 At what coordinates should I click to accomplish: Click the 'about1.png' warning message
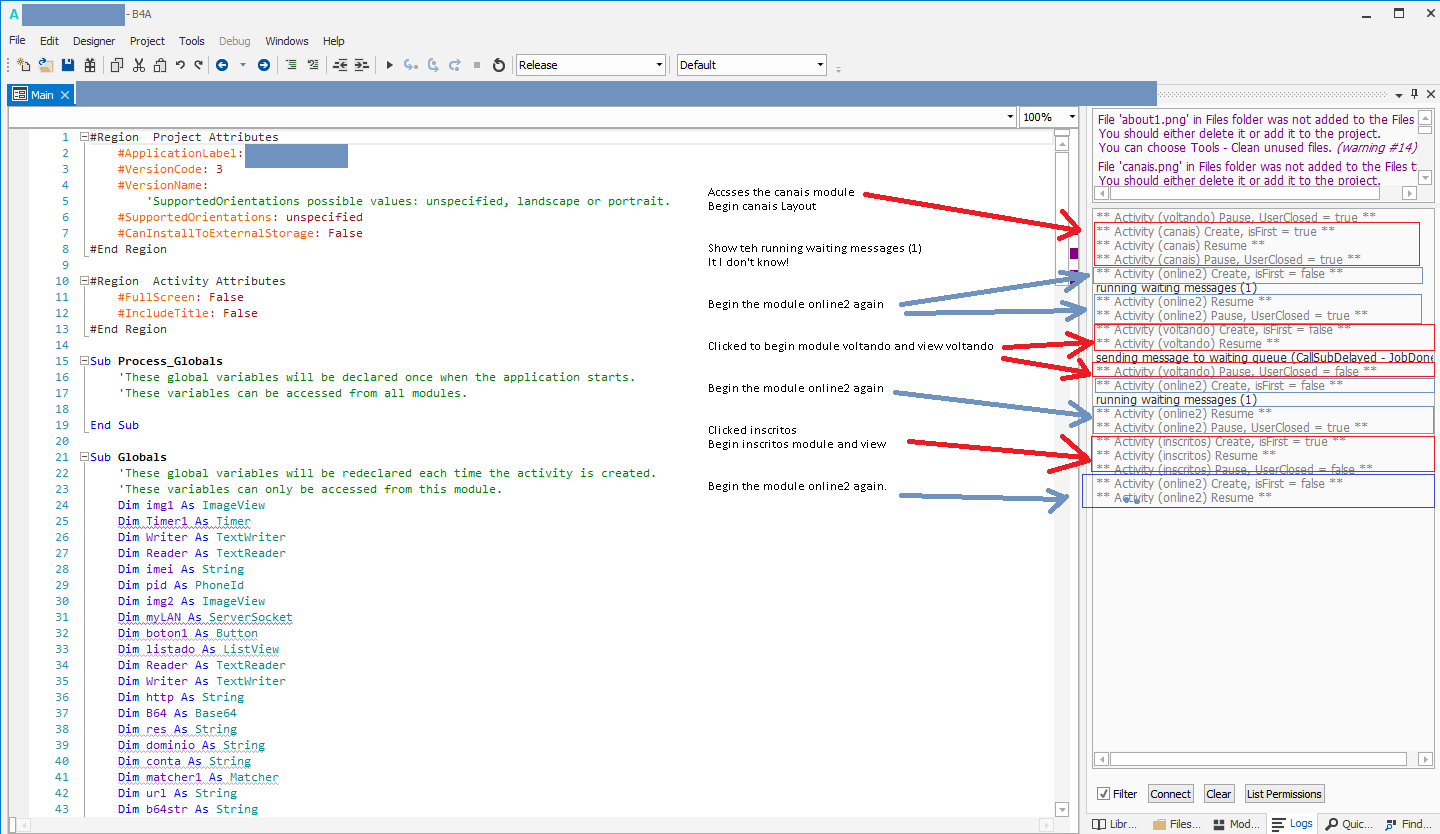coord(1256,133)
